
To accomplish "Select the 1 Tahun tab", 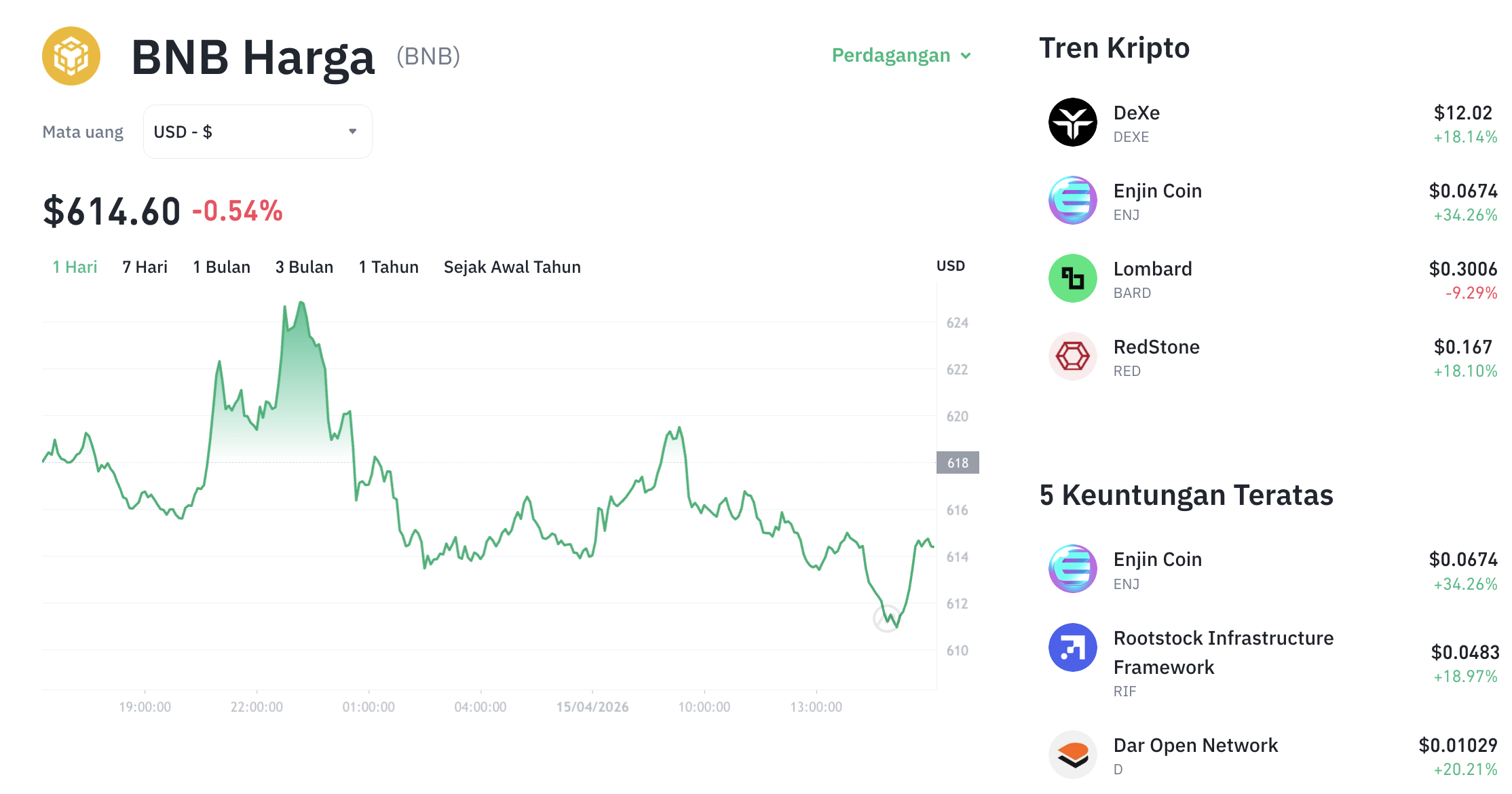I will 388,267.
